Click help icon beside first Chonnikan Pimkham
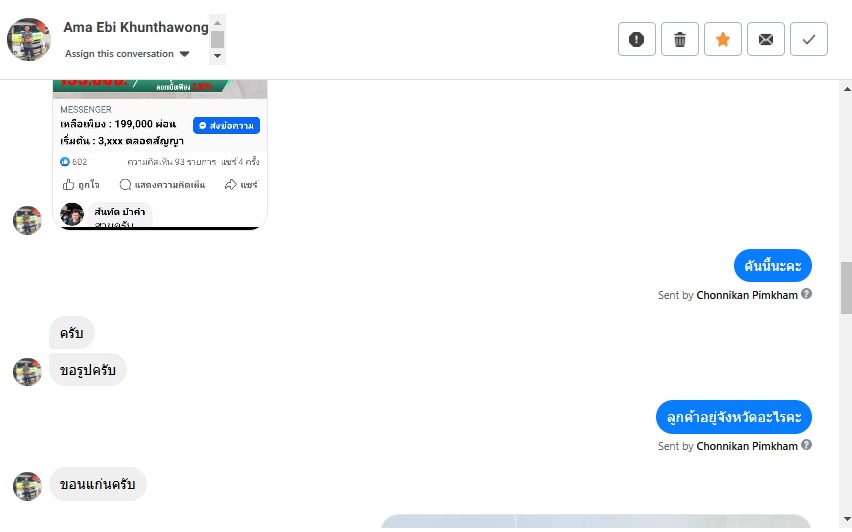 806,294
